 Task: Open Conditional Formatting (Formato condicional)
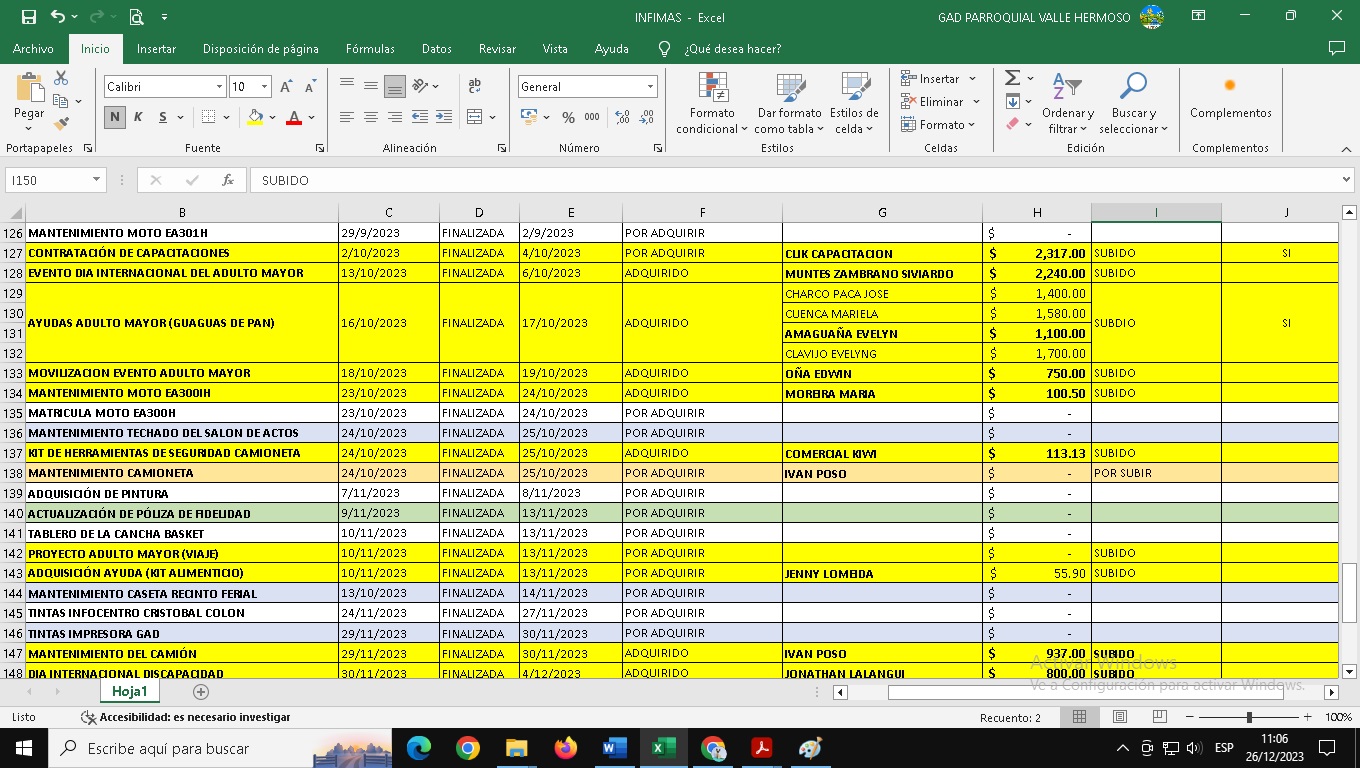coord(712,103)
